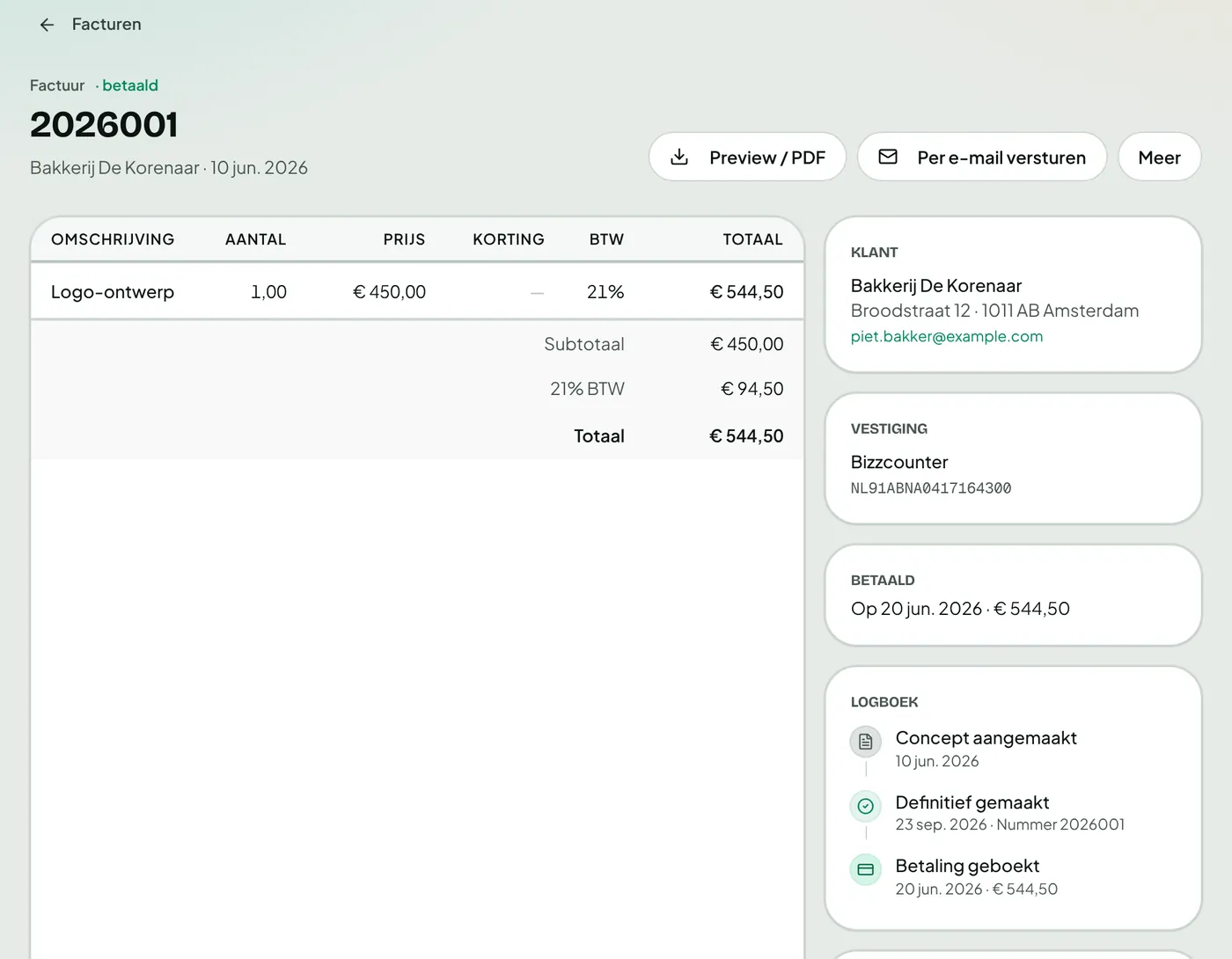This screenshot has height=959, width=1232.
Task: Select the Logo-ontwerp invoice line
Action: (x=417, y=292)
